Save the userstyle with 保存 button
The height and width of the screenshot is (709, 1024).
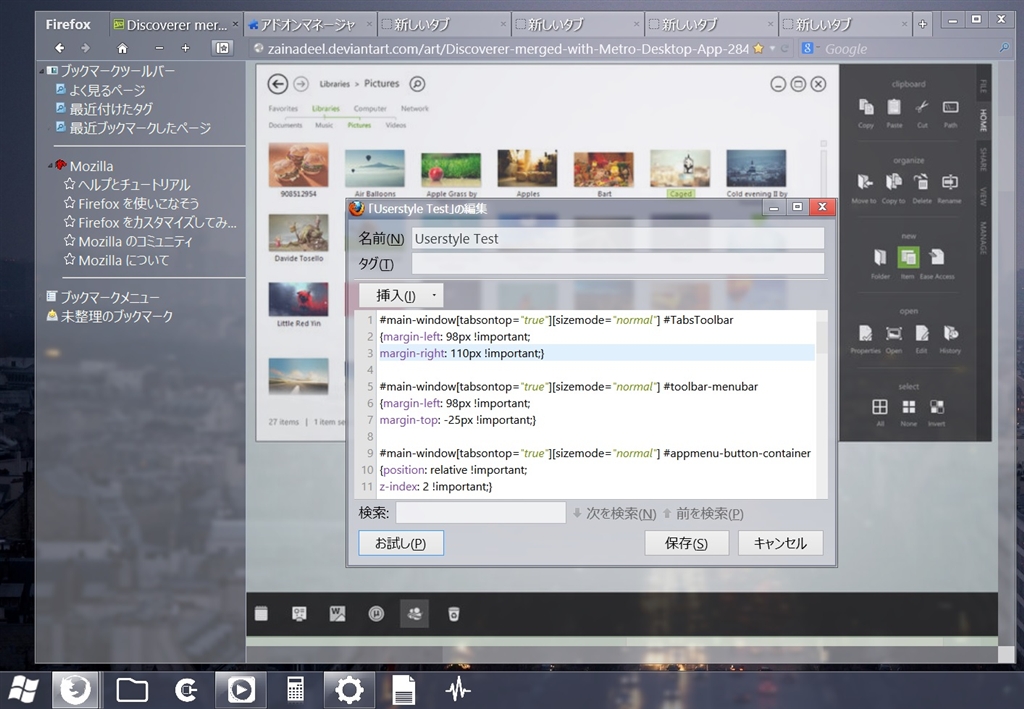(686, 543)
